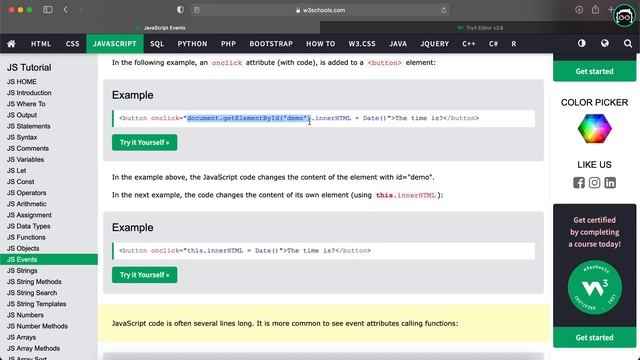Show Safari sidebar panel icon
640x360 pixels.
click(48, 10)
